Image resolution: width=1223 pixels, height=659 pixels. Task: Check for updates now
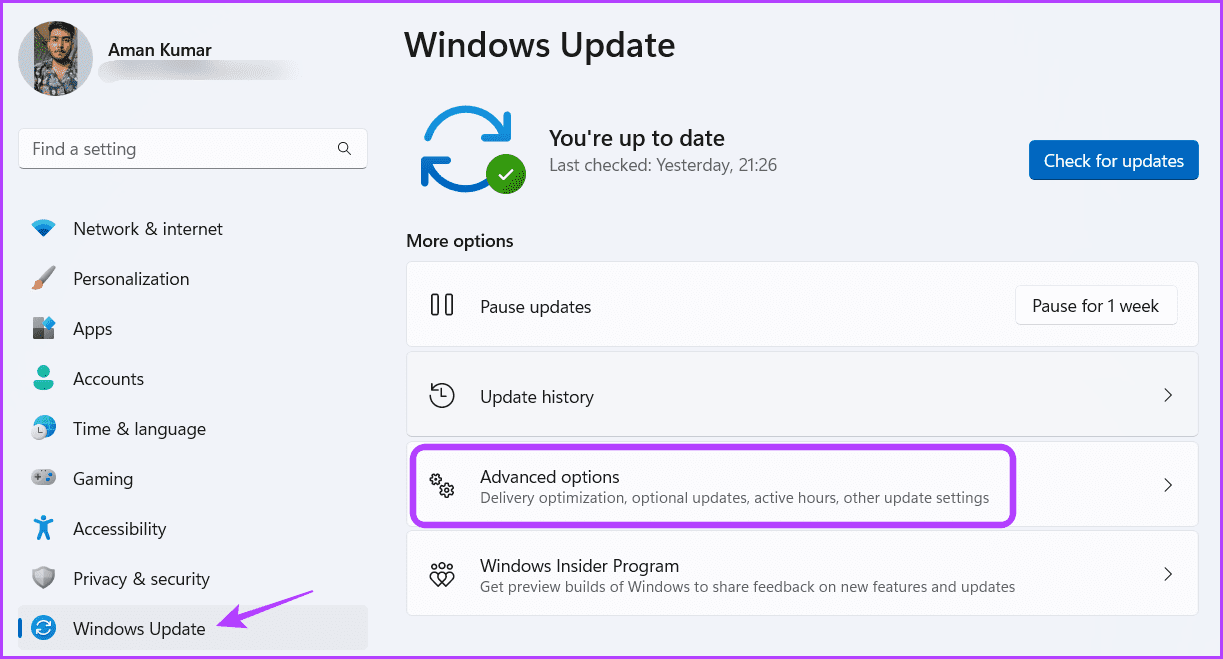point(1113,160)
